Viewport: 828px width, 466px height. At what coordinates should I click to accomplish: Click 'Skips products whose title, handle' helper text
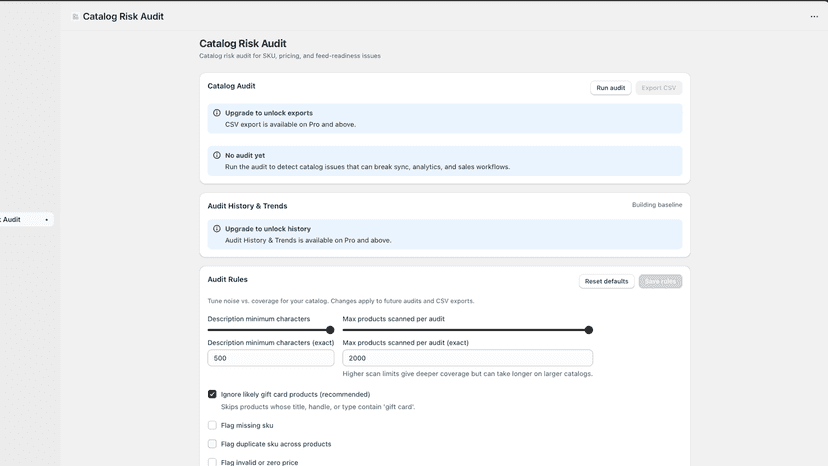click(318, 407)
